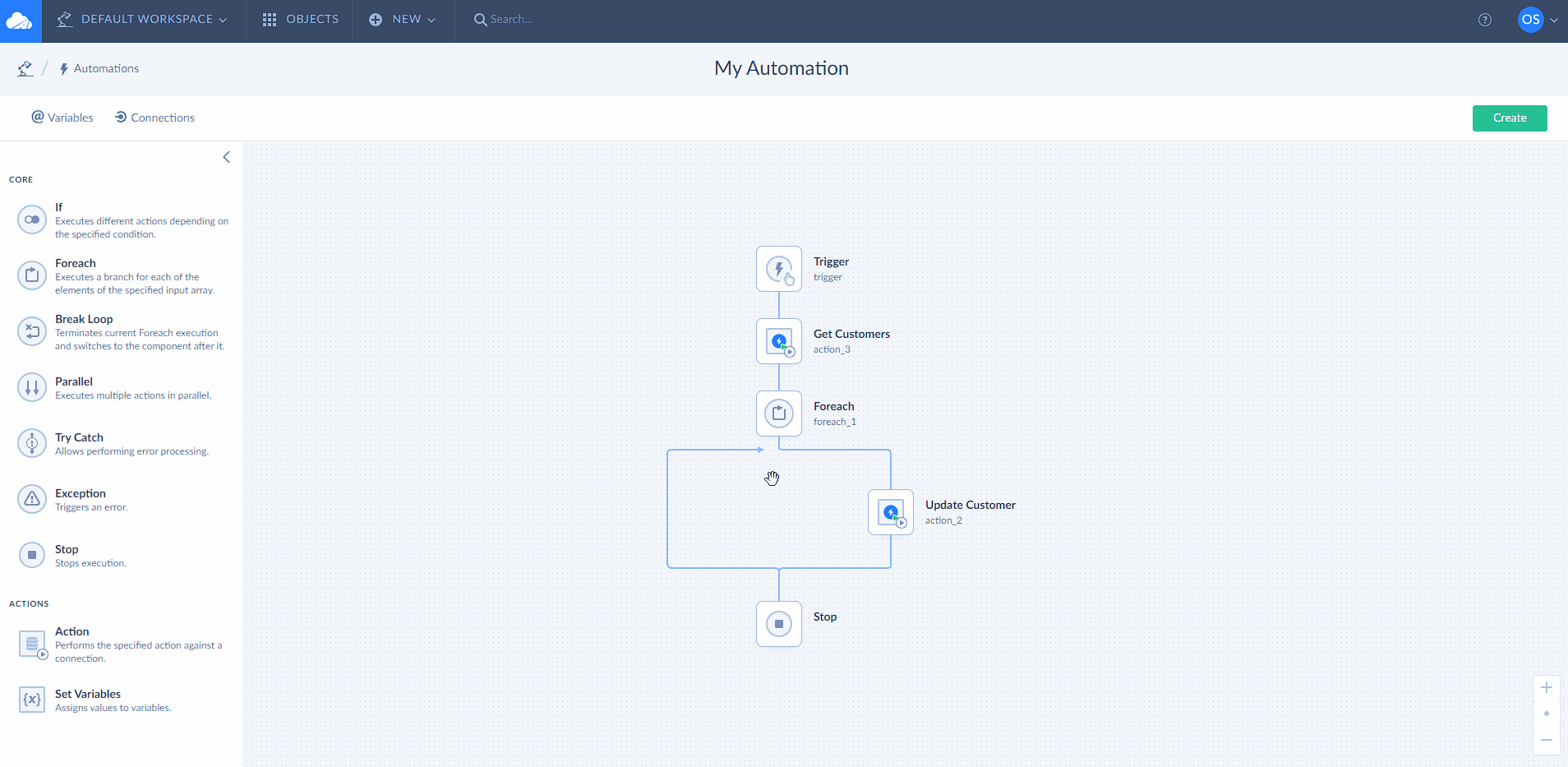Select the If component icon
The image size is (1568, 767).
tap(32, 219)
